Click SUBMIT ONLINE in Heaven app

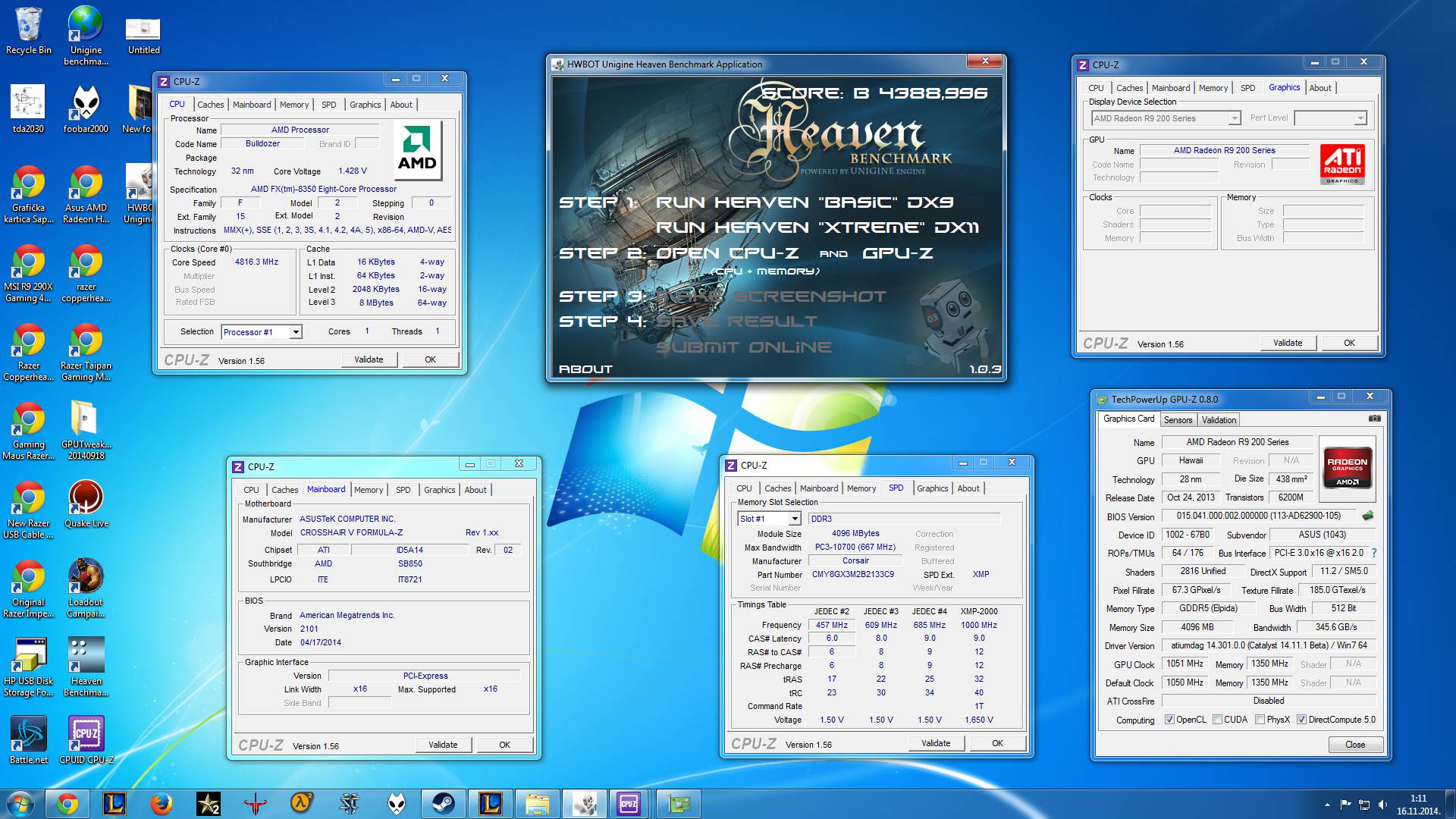tap(743, 347)
